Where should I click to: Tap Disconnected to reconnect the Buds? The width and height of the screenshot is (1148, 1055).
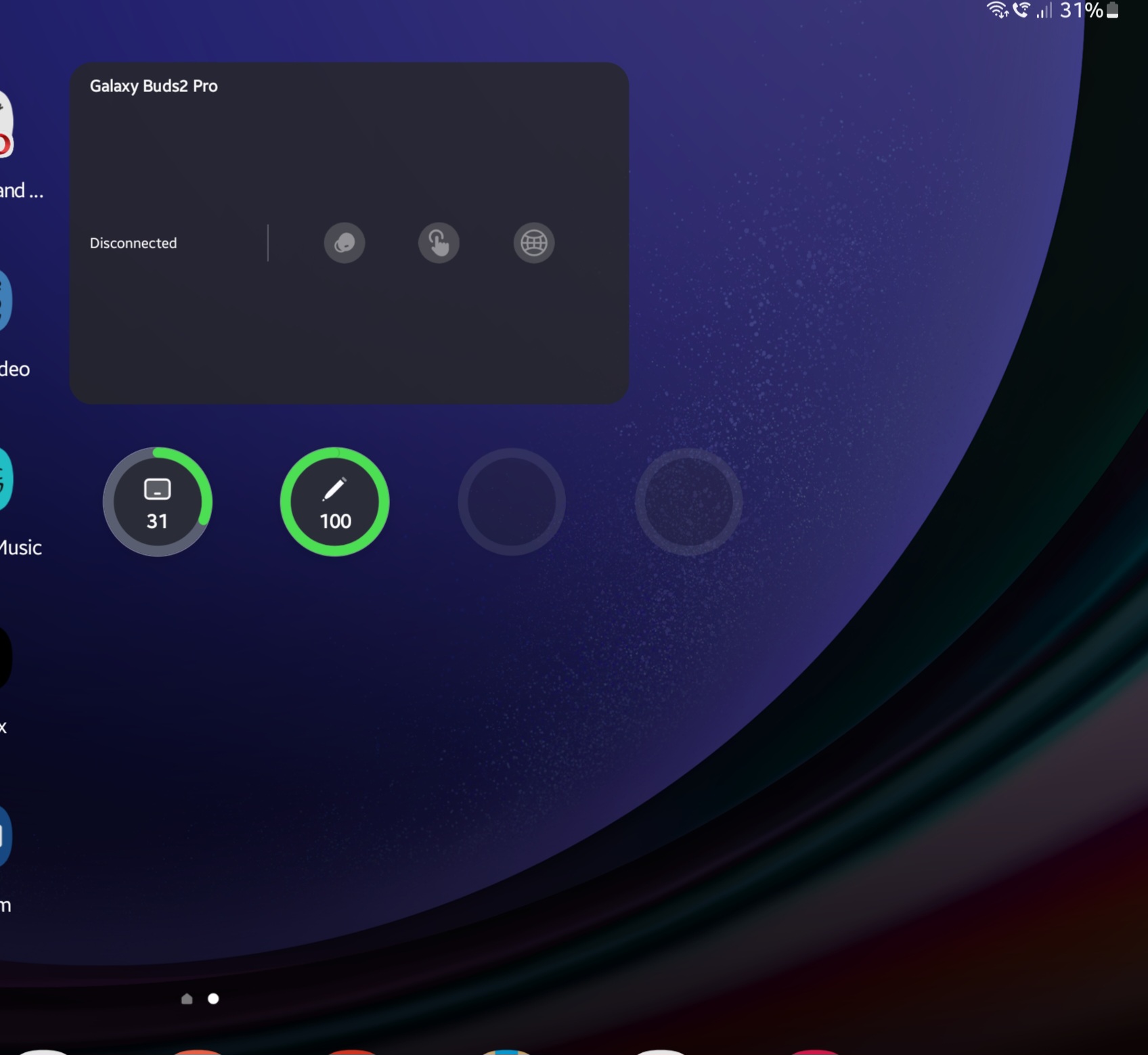point(133,243)
